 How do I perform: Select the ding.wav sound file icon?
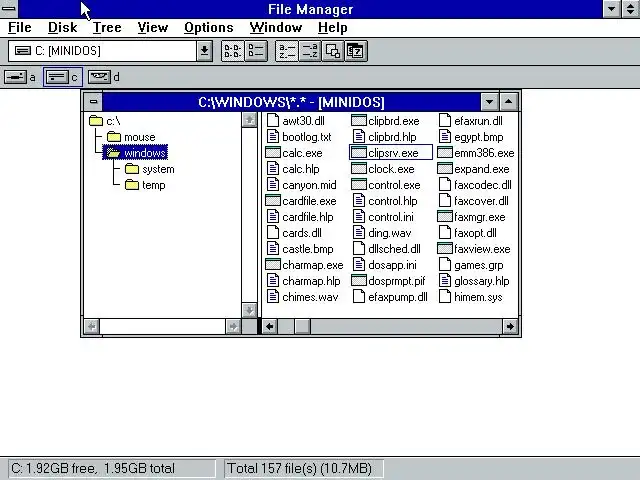[x=359, y=233]
